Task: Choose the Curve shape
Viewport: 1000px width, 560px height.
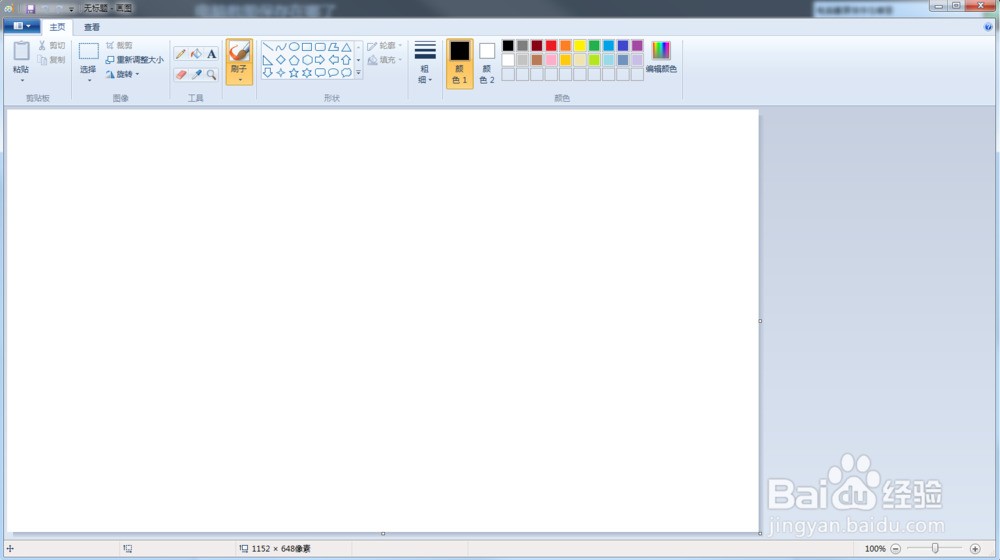Action: pyautogui.click(x=281, y=47)
